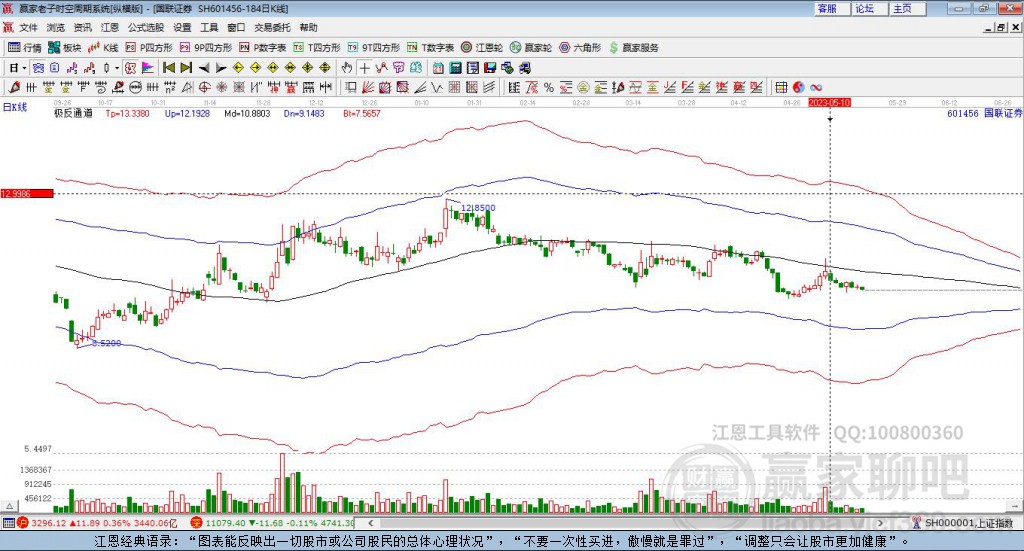Viewport: 1024px width, 551px height.
Task: Click the percent % tool icon
Action: (549, 87)
